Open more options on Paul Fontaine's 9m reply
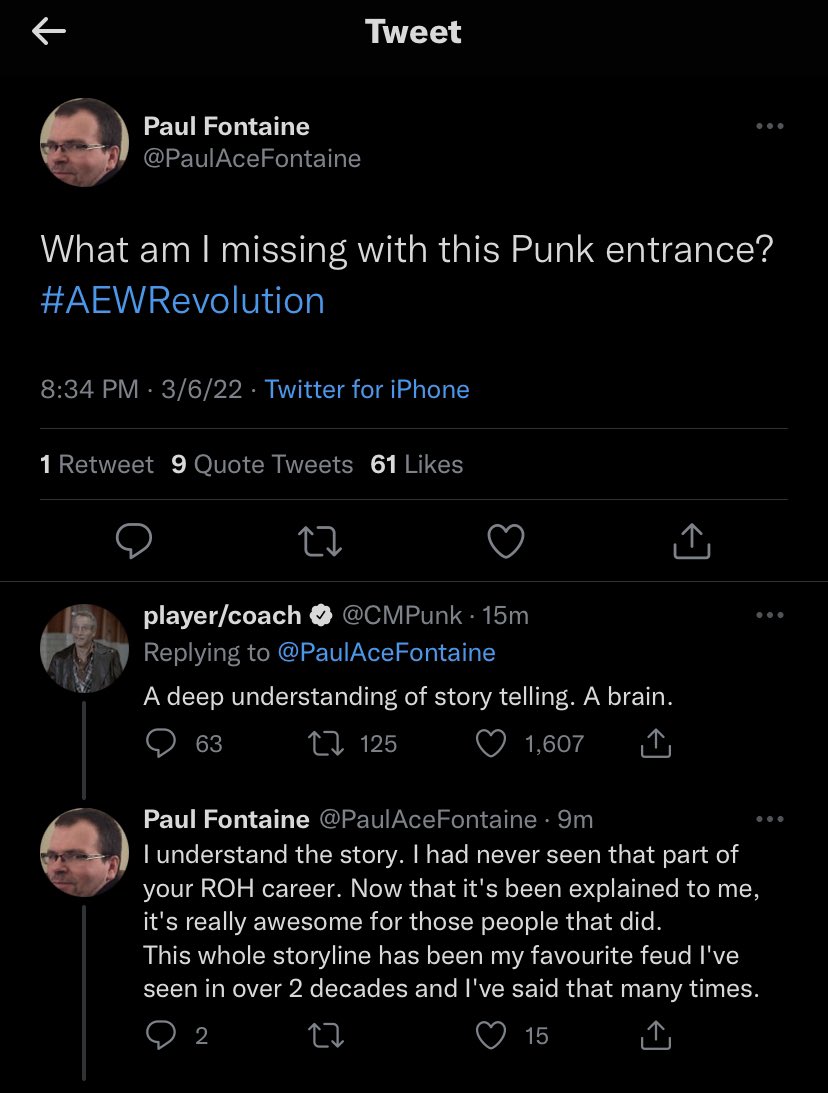 (x=769, y=820)
